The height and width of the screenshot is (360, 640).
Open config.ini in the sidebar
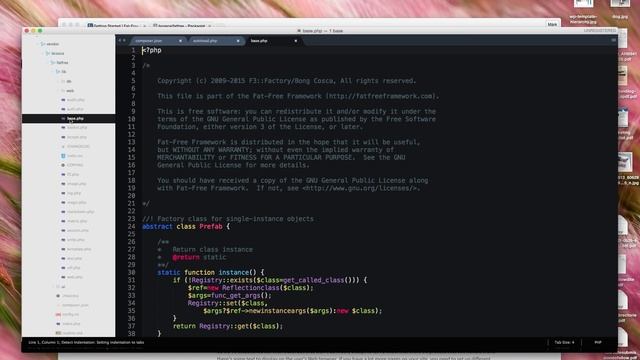(x=71, y=315)
